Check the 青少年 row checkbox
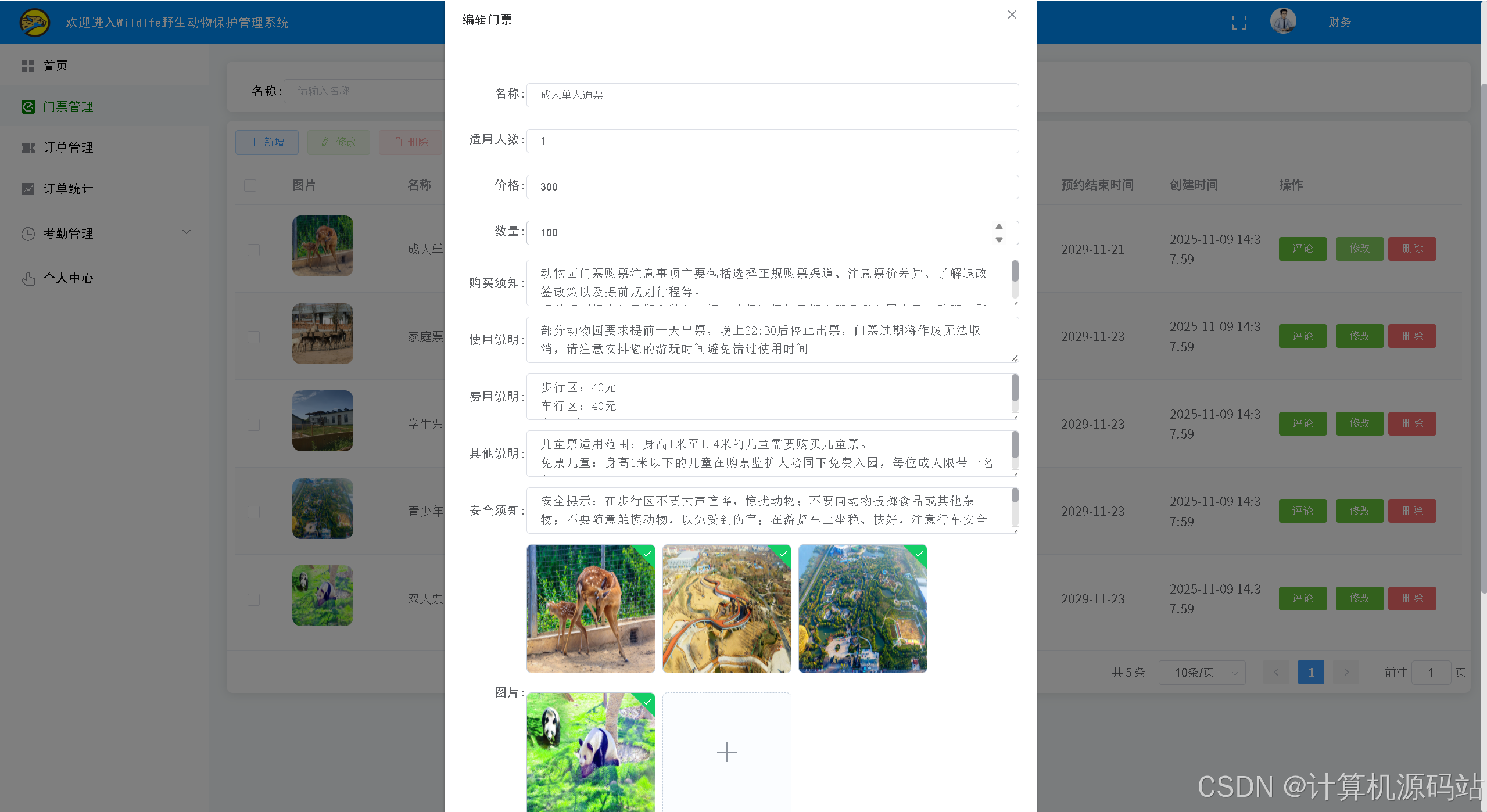Screen dimensions: 1487x812 pos(253,511)
